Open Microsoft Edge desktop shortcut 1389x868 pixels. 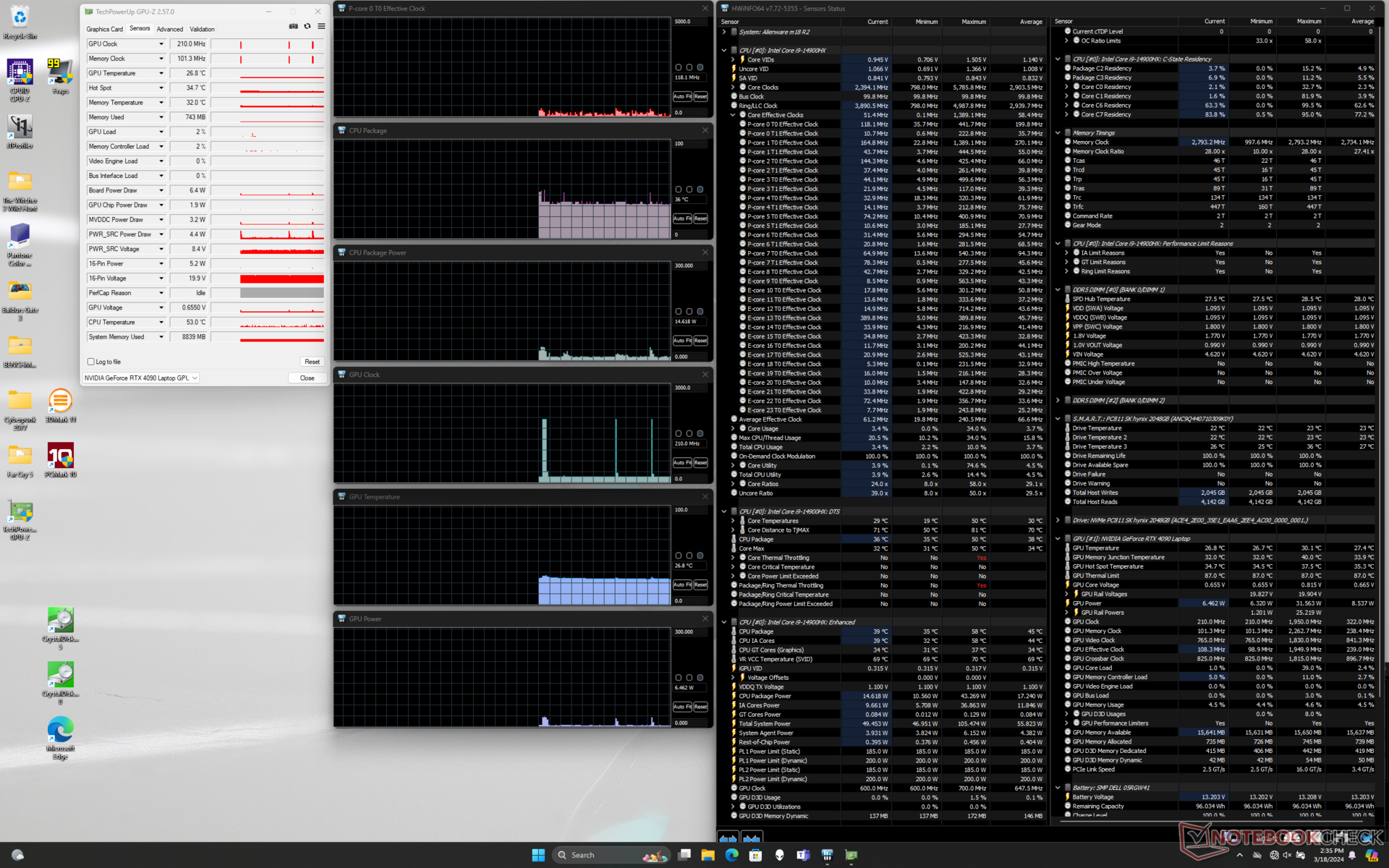coord(60,737)
